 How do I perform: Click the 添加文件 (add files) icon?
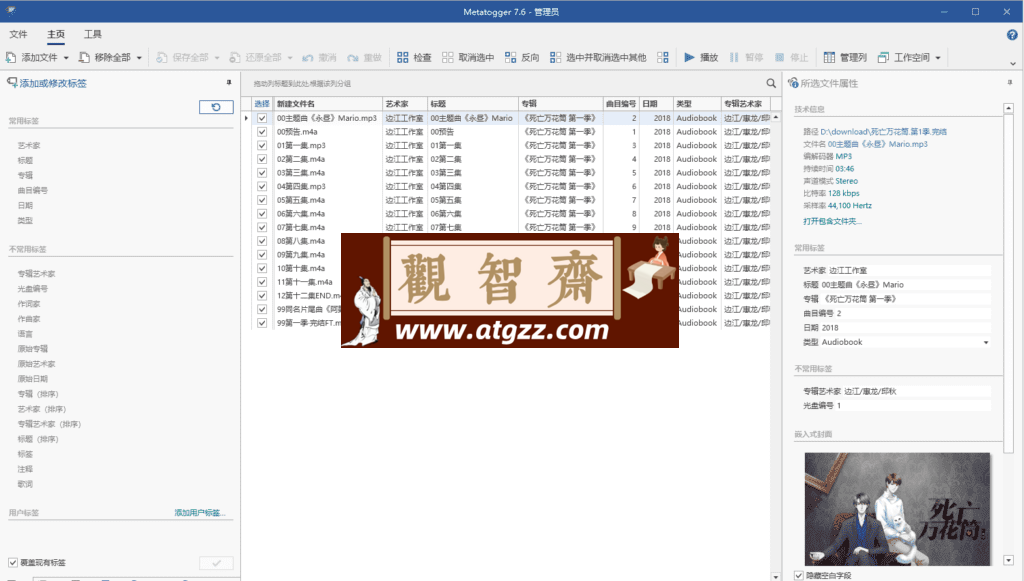(11, 57)
